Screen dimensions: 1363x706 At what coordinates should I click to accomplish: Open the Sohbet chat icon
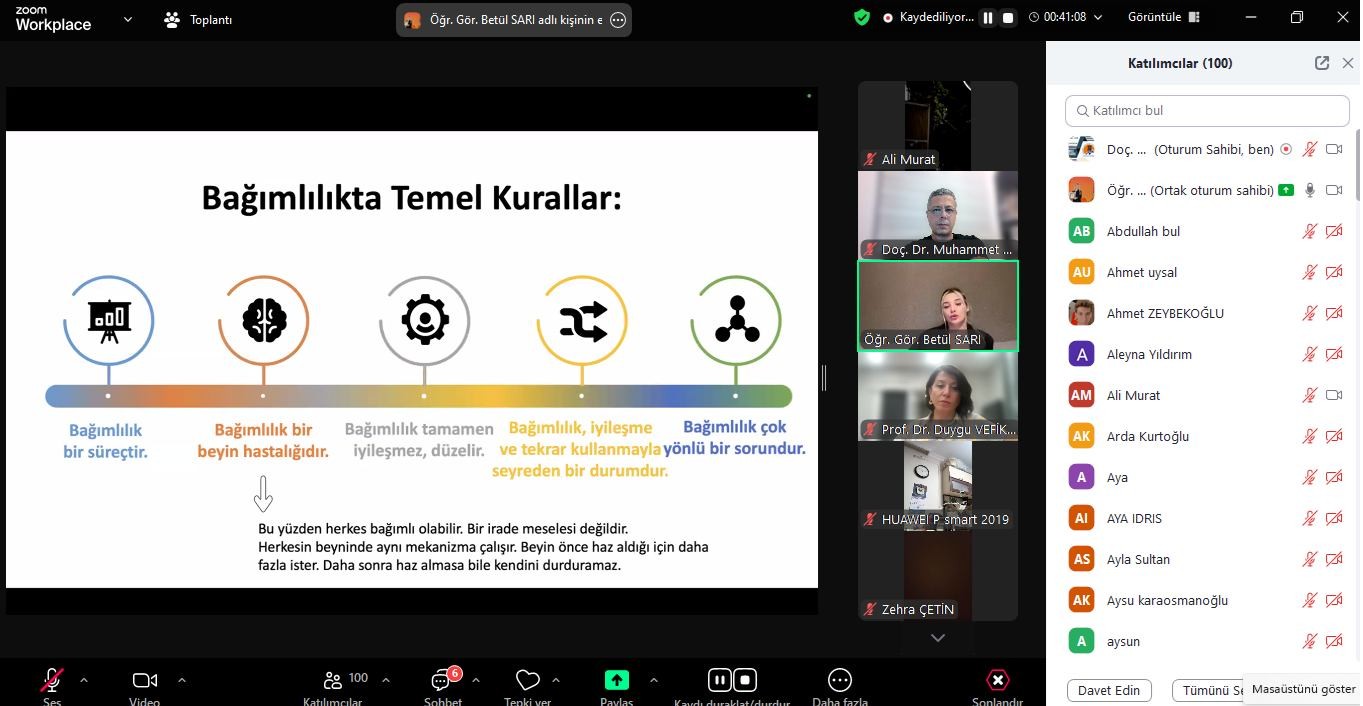441,681
